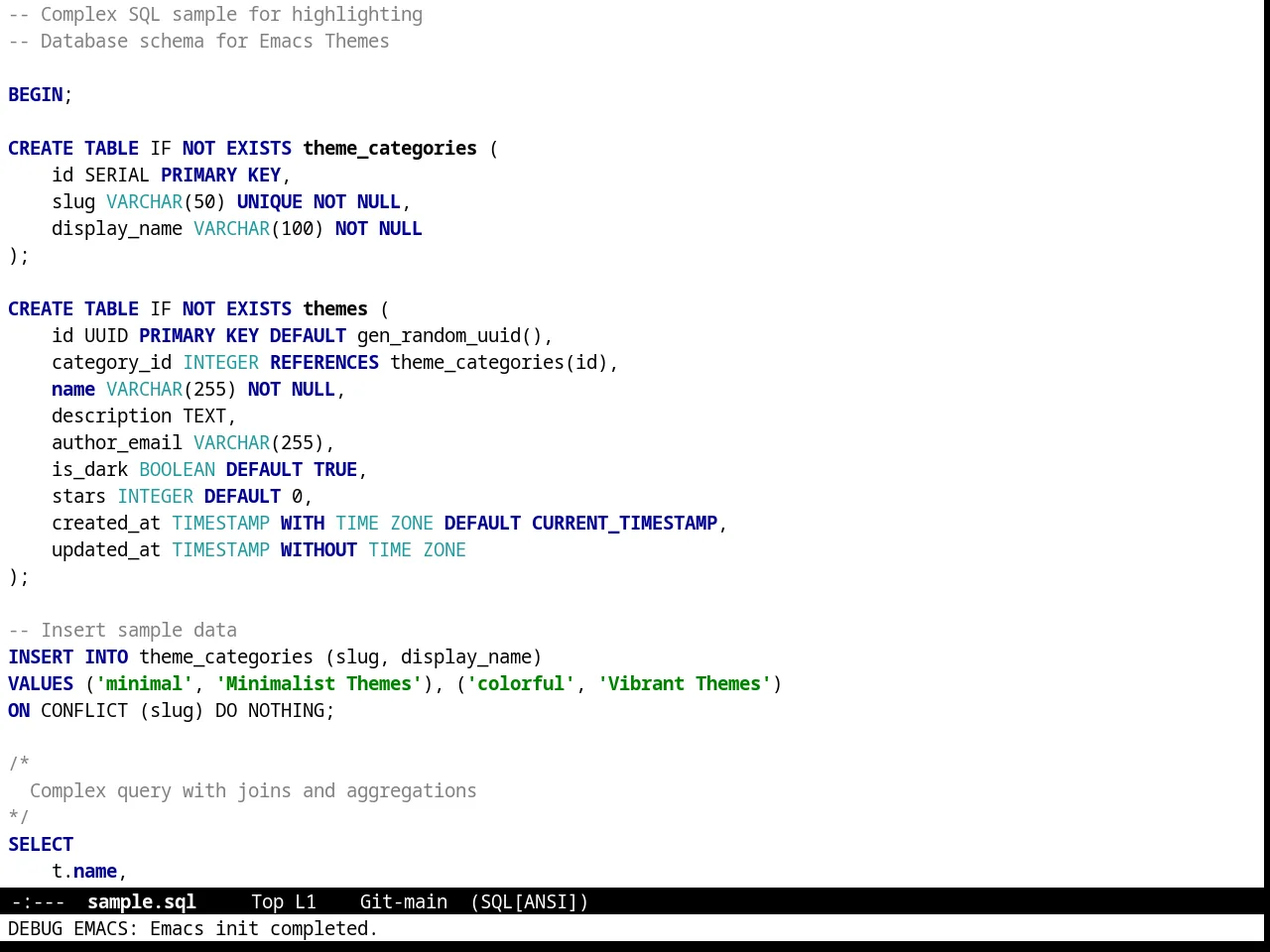Image resolution: width=1270 pixels, height=952 pixels.
Task: Click category_id column name
Action: point(112,362)
